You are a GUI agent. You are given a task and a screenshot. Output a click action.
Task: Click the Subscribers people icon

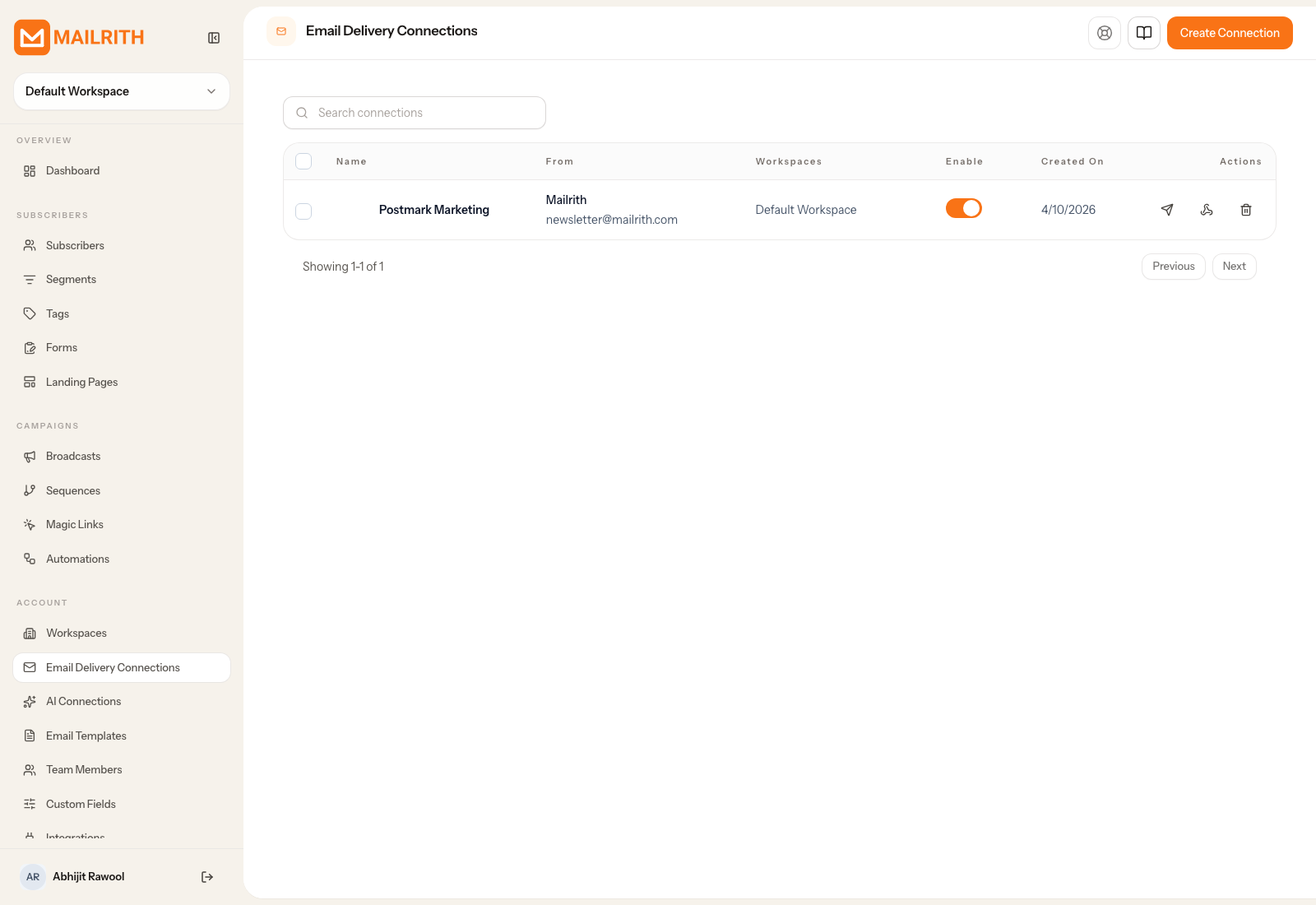coord(30,245)
